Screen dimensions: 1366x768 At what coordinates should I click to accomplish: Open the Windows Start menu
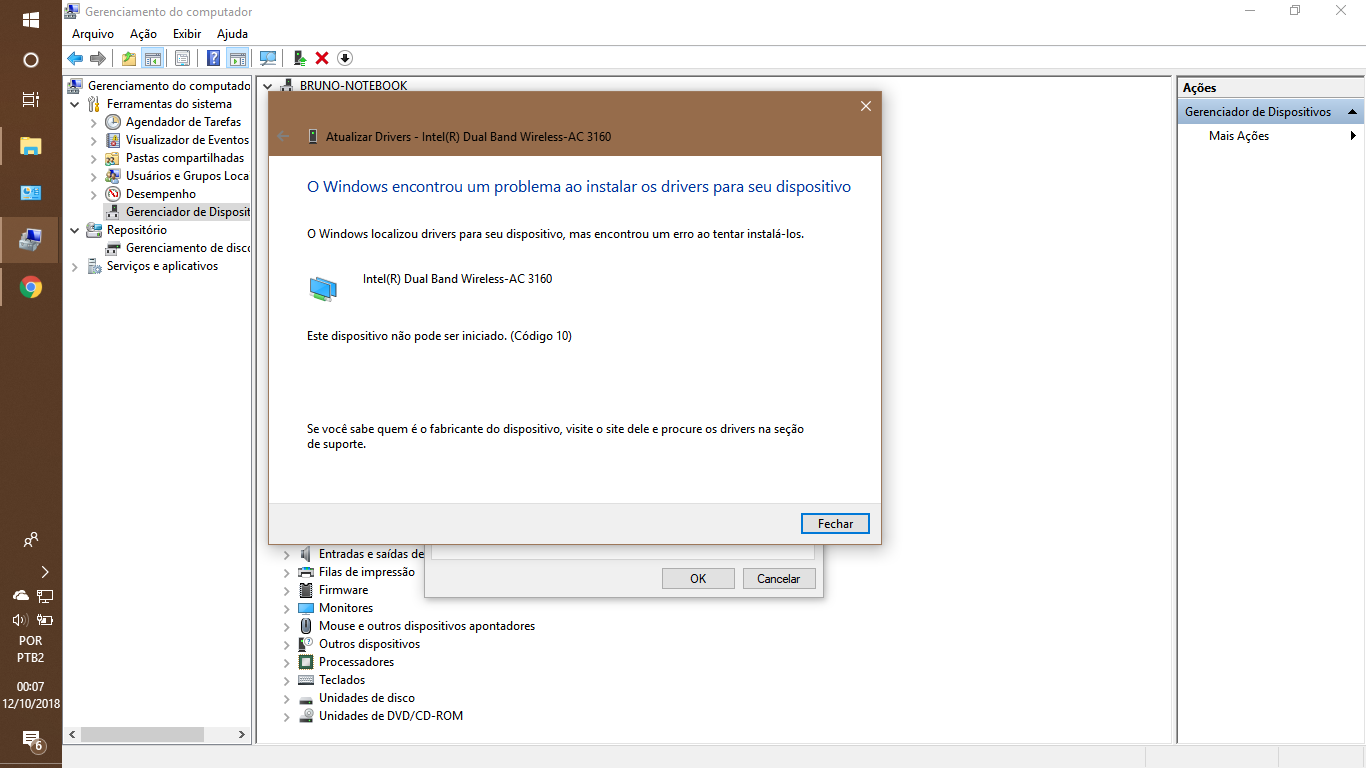tap(31, 20)
